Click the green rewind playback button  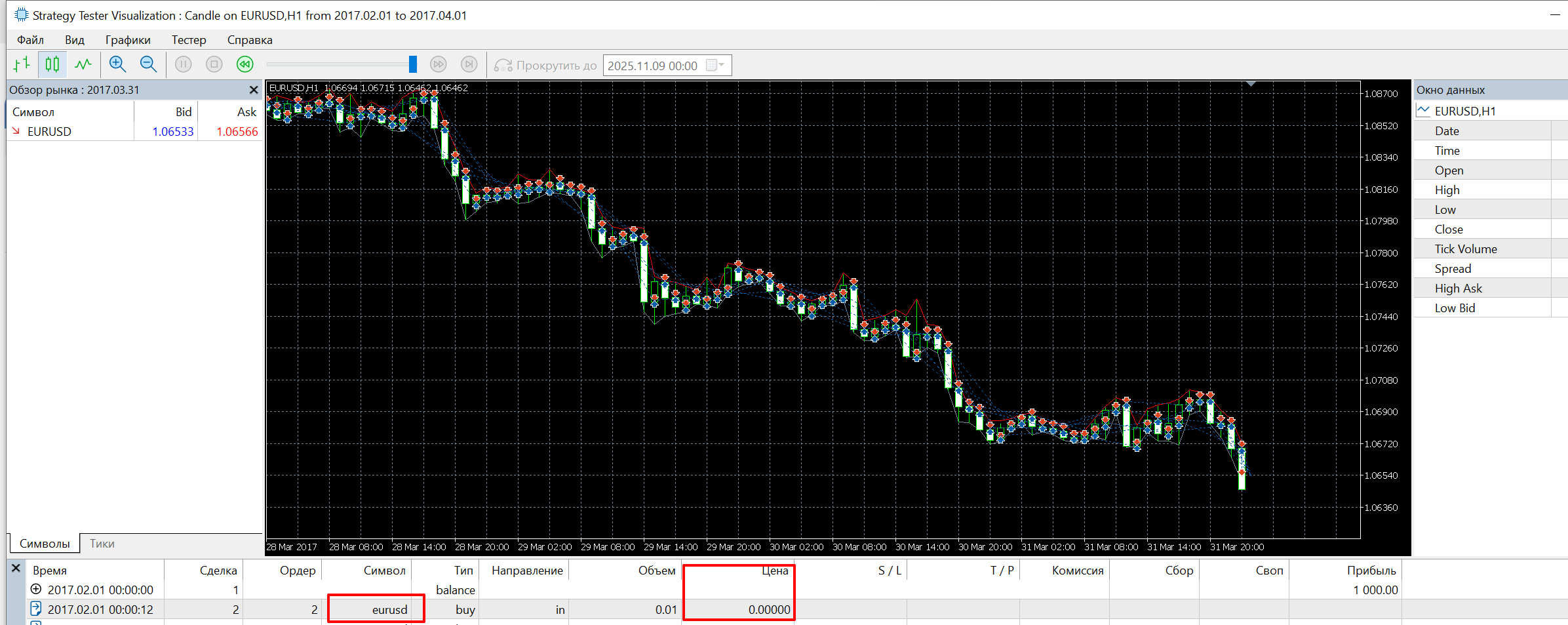245,64
